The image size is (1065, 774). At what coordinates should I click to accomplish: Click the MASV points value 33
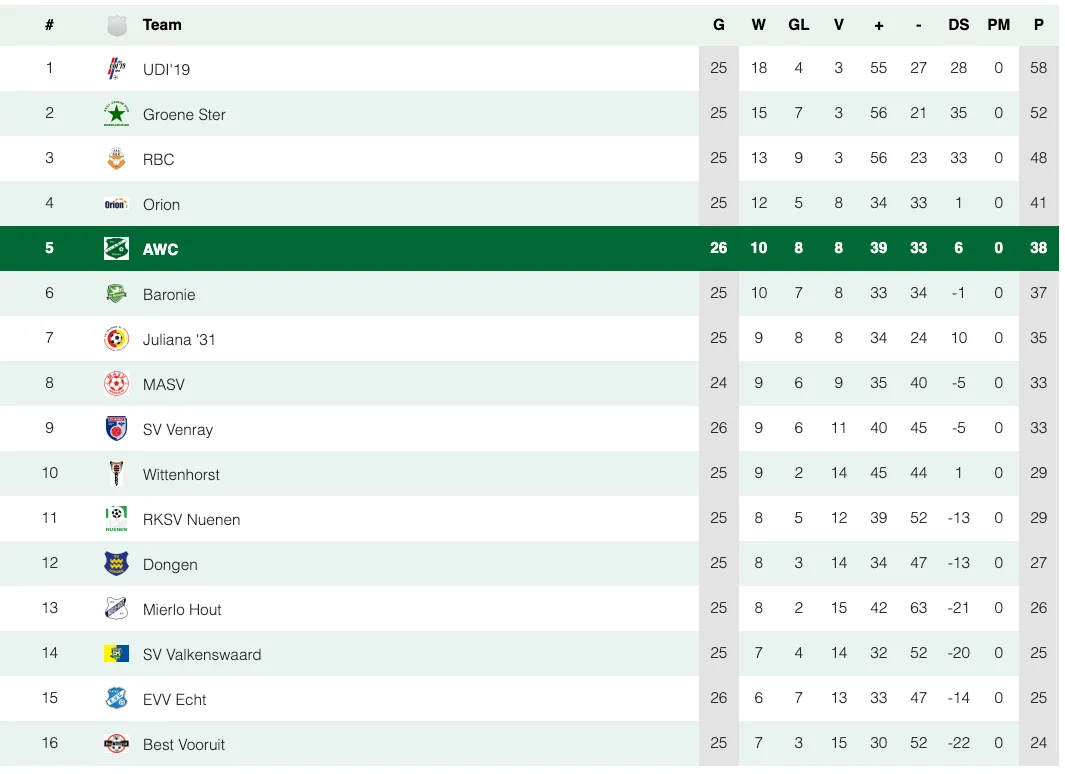tap(1039, 383)
